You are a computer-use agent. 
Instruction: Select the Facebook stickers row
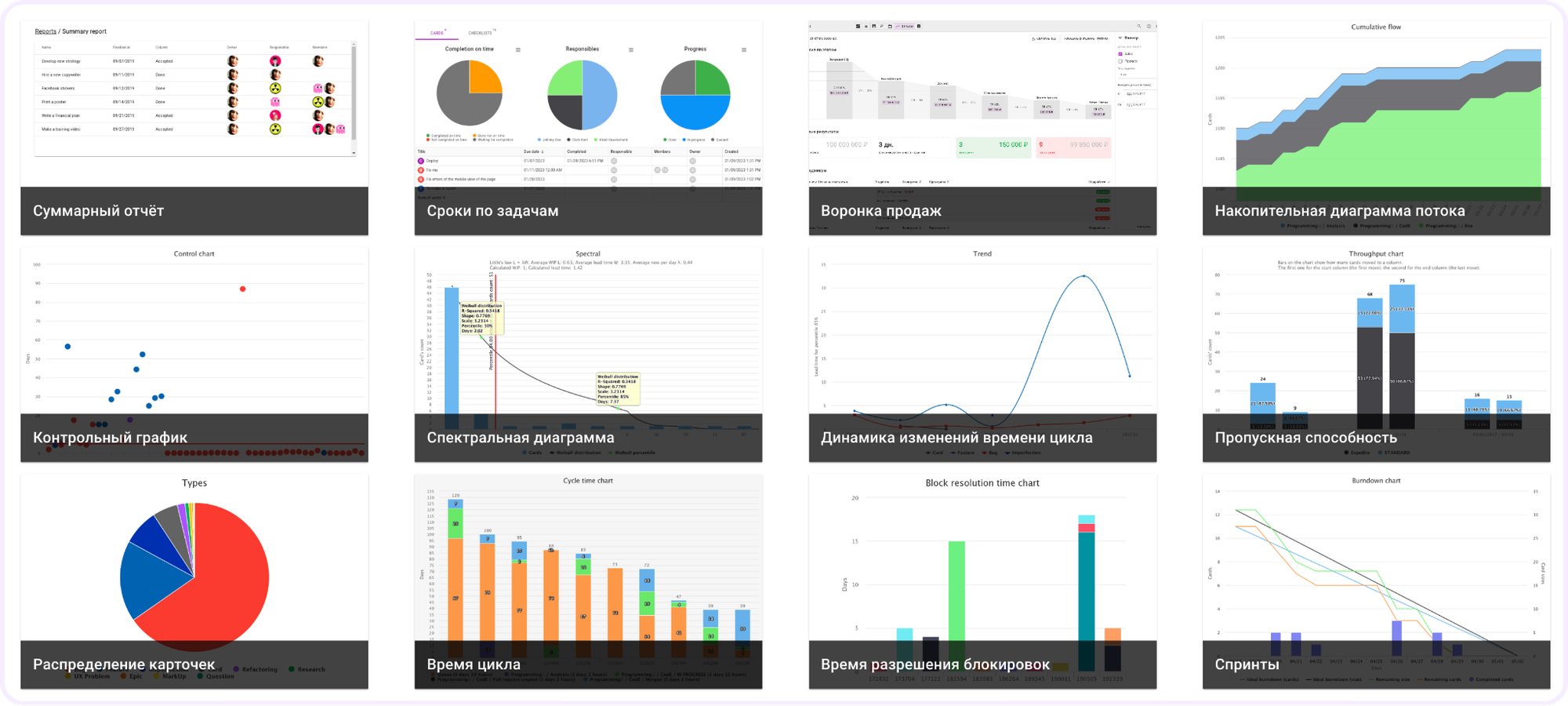(x=192, y=88)
